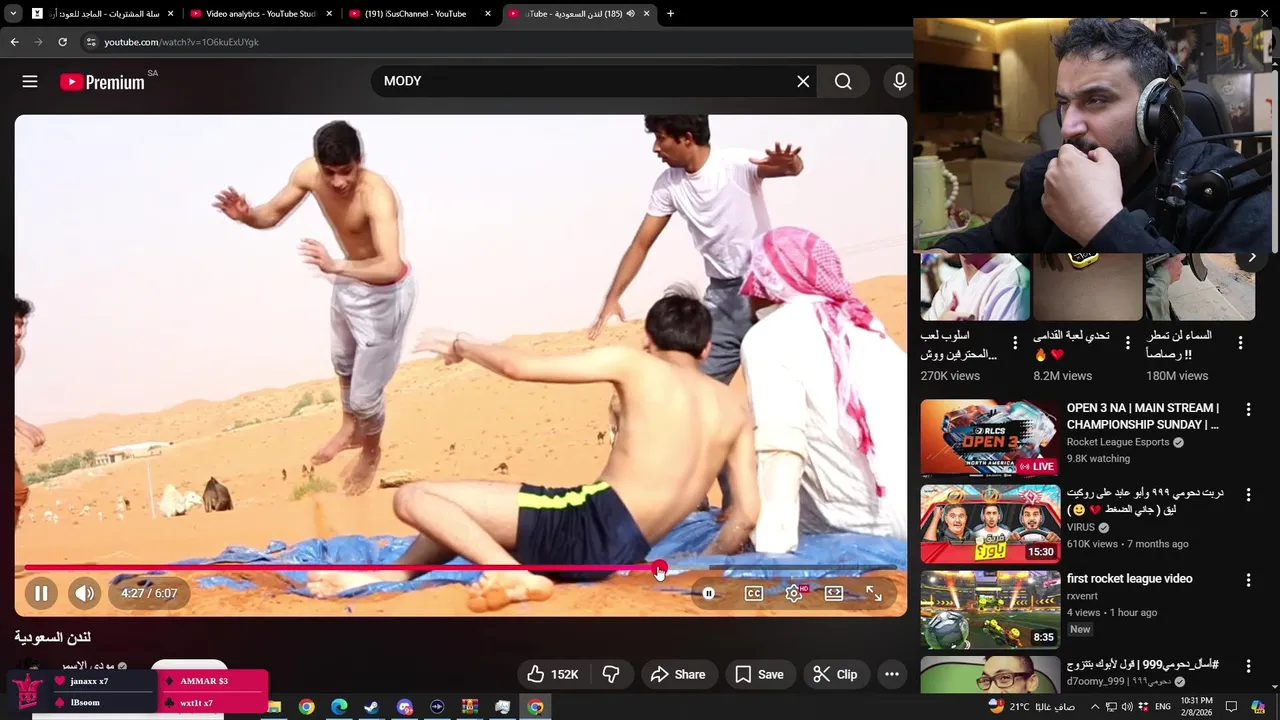Screen dimensions: 1280x720
Task: Reload the page
Action: (62, 42)
